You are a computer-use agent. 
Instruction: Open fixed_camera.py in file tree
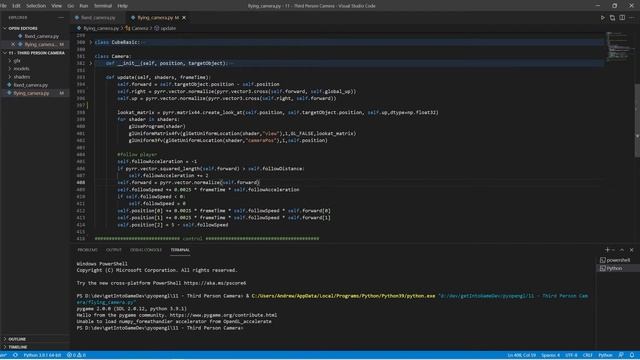(31, 85)
